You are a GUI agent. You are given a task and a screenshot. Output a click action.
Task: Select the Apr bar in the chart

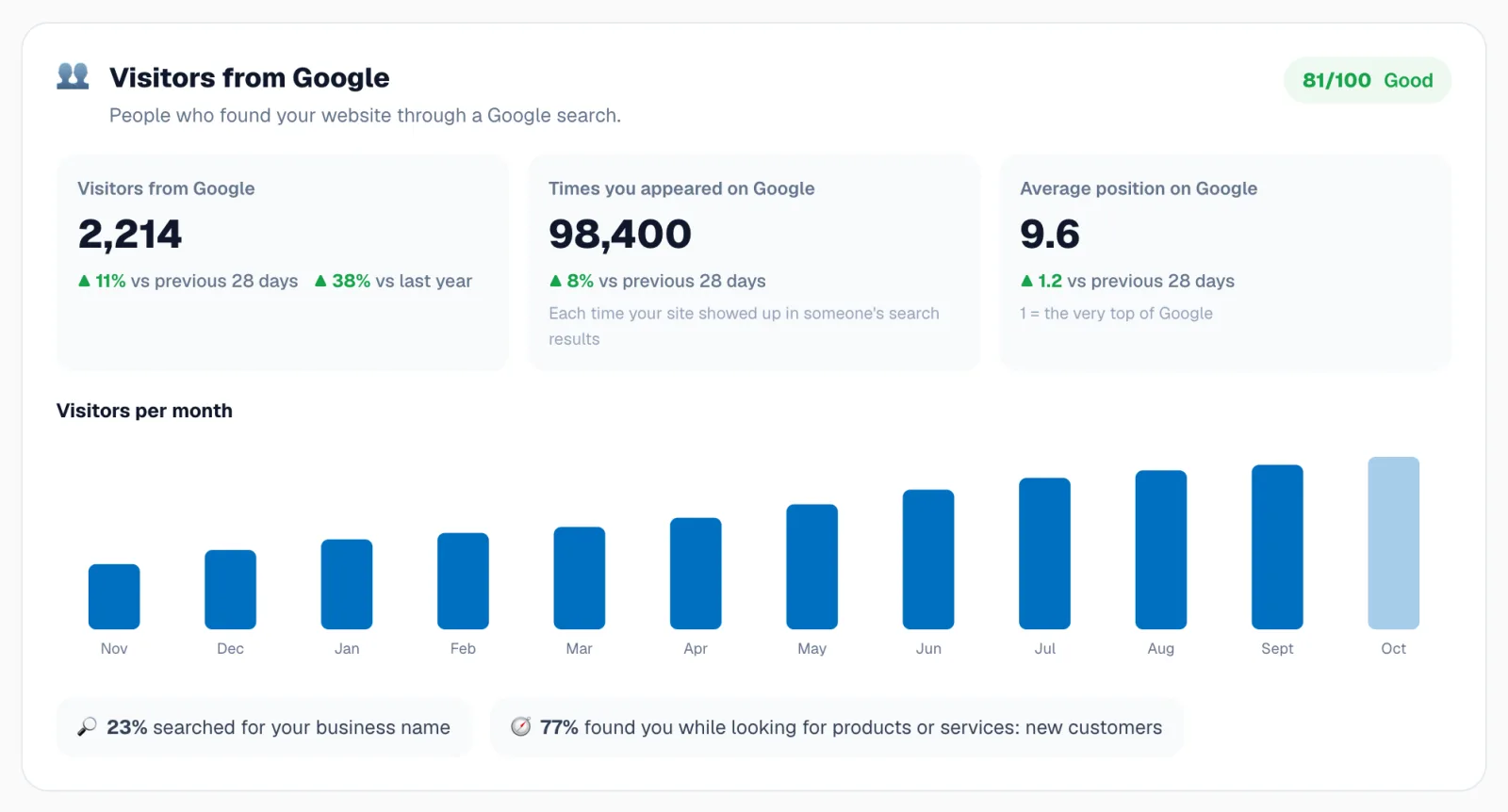tap(696, 574)
